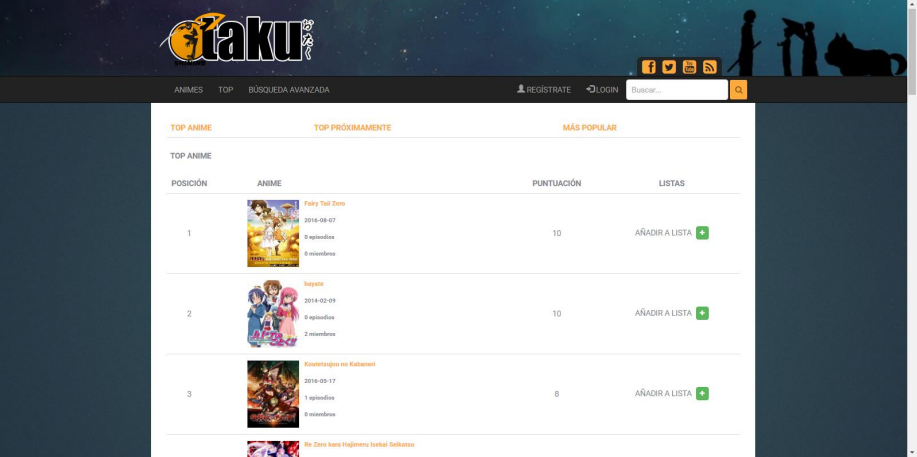Click the date 2016-05-17

tap(320, 381)
